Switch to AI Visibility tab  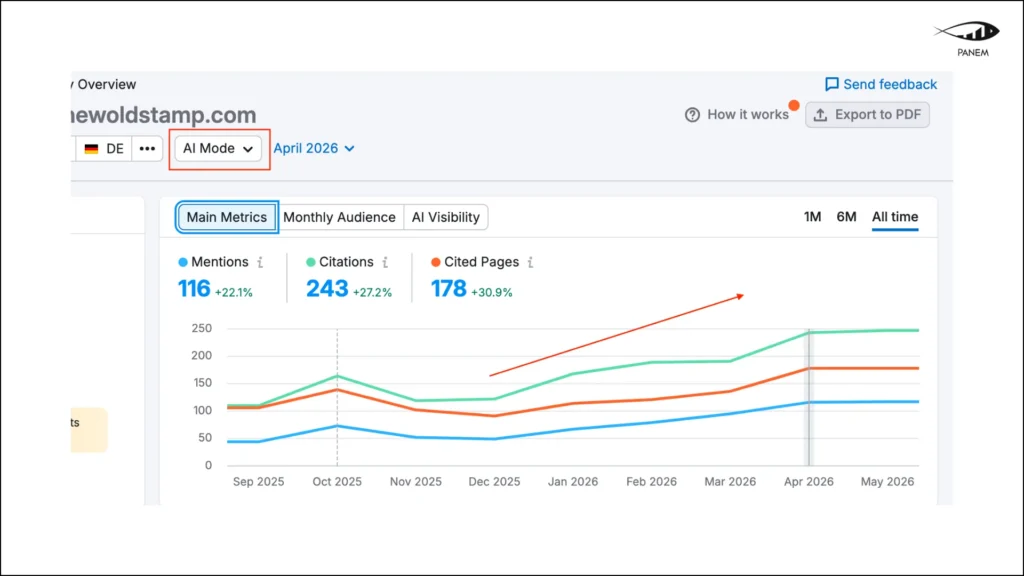coord(445,217)
